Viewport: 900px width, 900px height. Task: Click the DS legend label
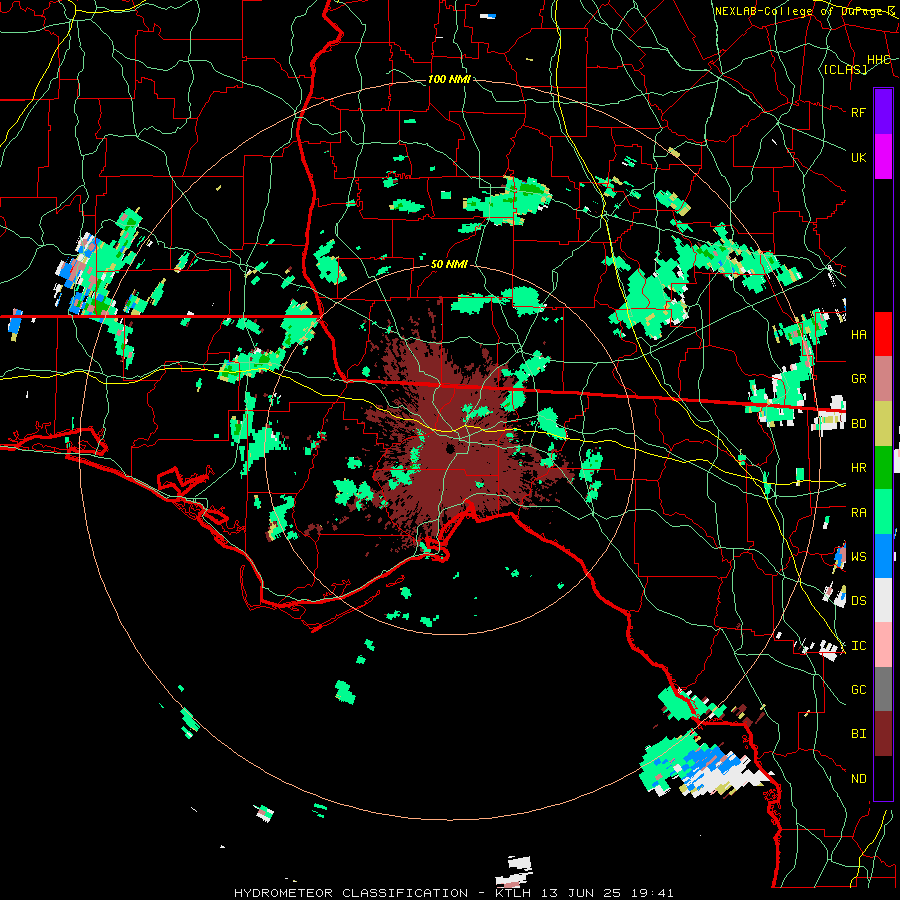coord(858,601)
